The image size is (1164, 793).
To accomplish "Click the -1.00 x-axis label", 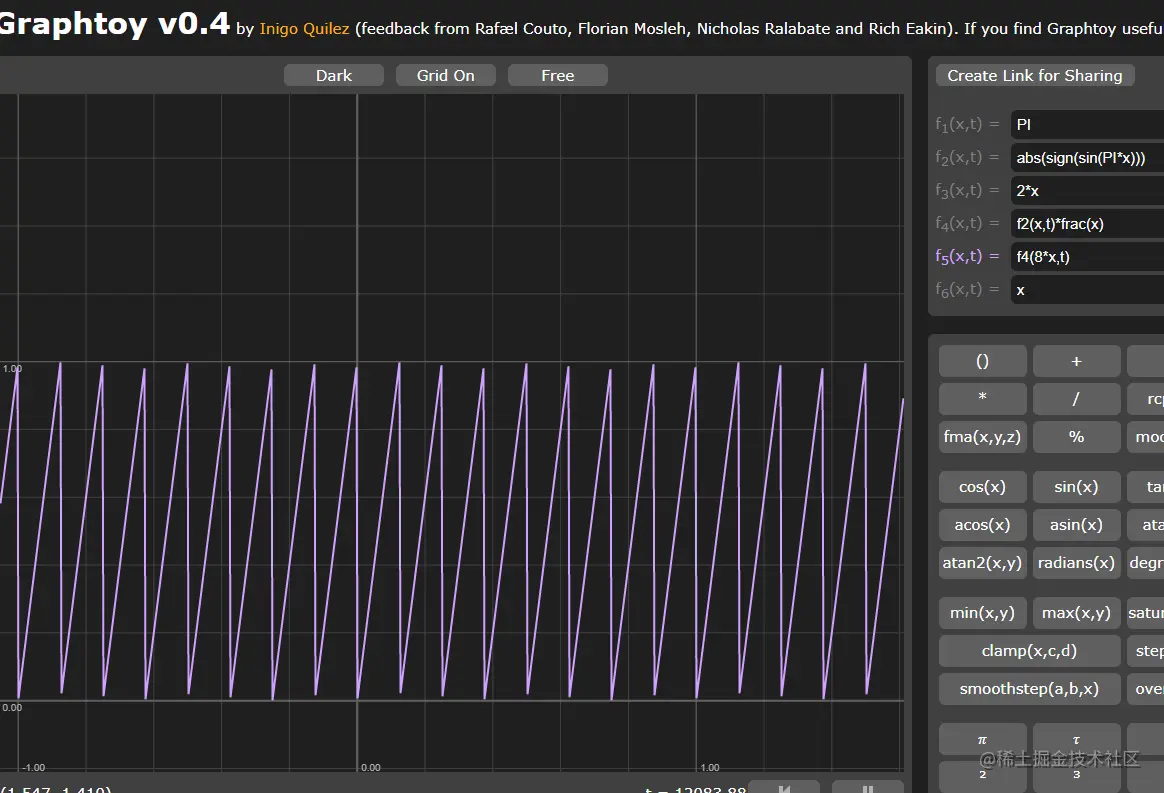I will (33, 768).
